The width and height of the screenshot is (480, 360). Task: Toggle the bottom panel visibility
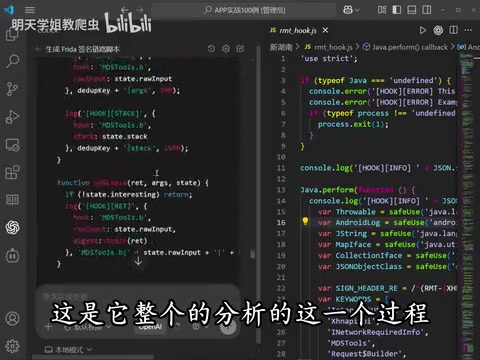point(412,10)
